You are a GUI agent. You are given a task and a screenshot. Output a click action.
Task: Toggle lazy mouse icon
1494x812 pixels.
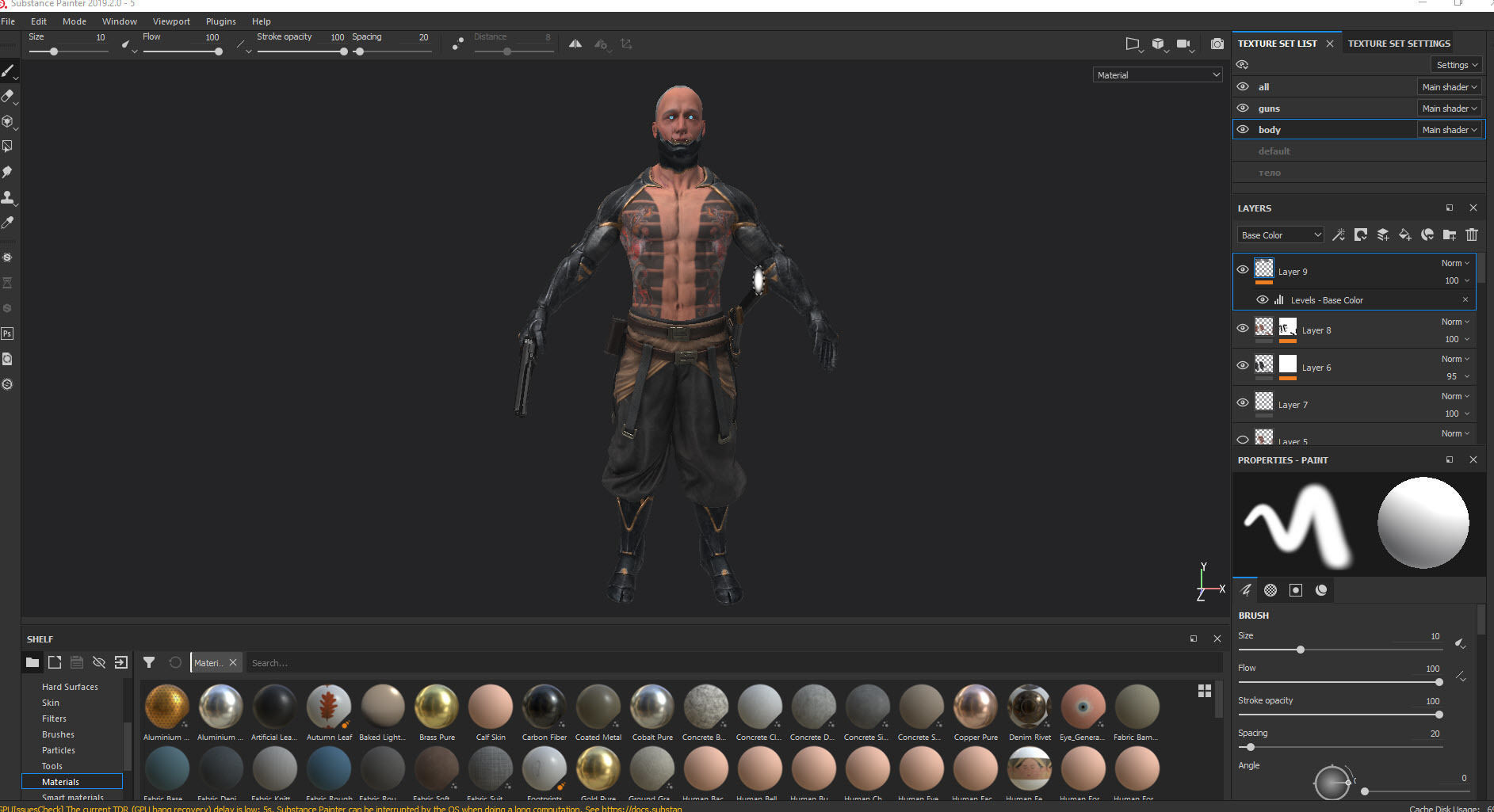(458, 44)
